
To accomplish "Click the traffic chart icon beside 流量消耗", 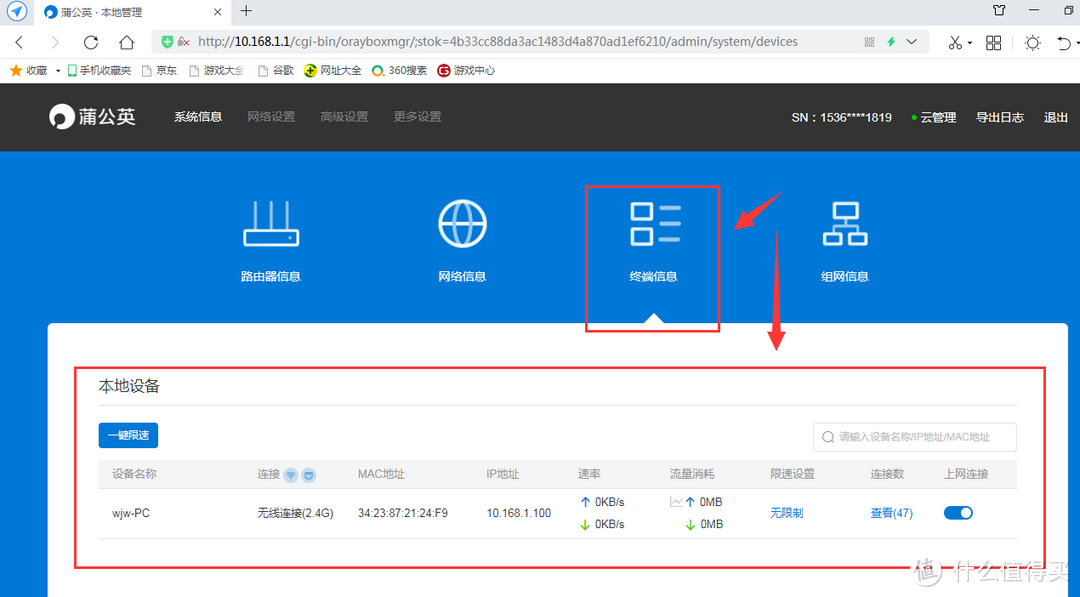I will point(676,501).
